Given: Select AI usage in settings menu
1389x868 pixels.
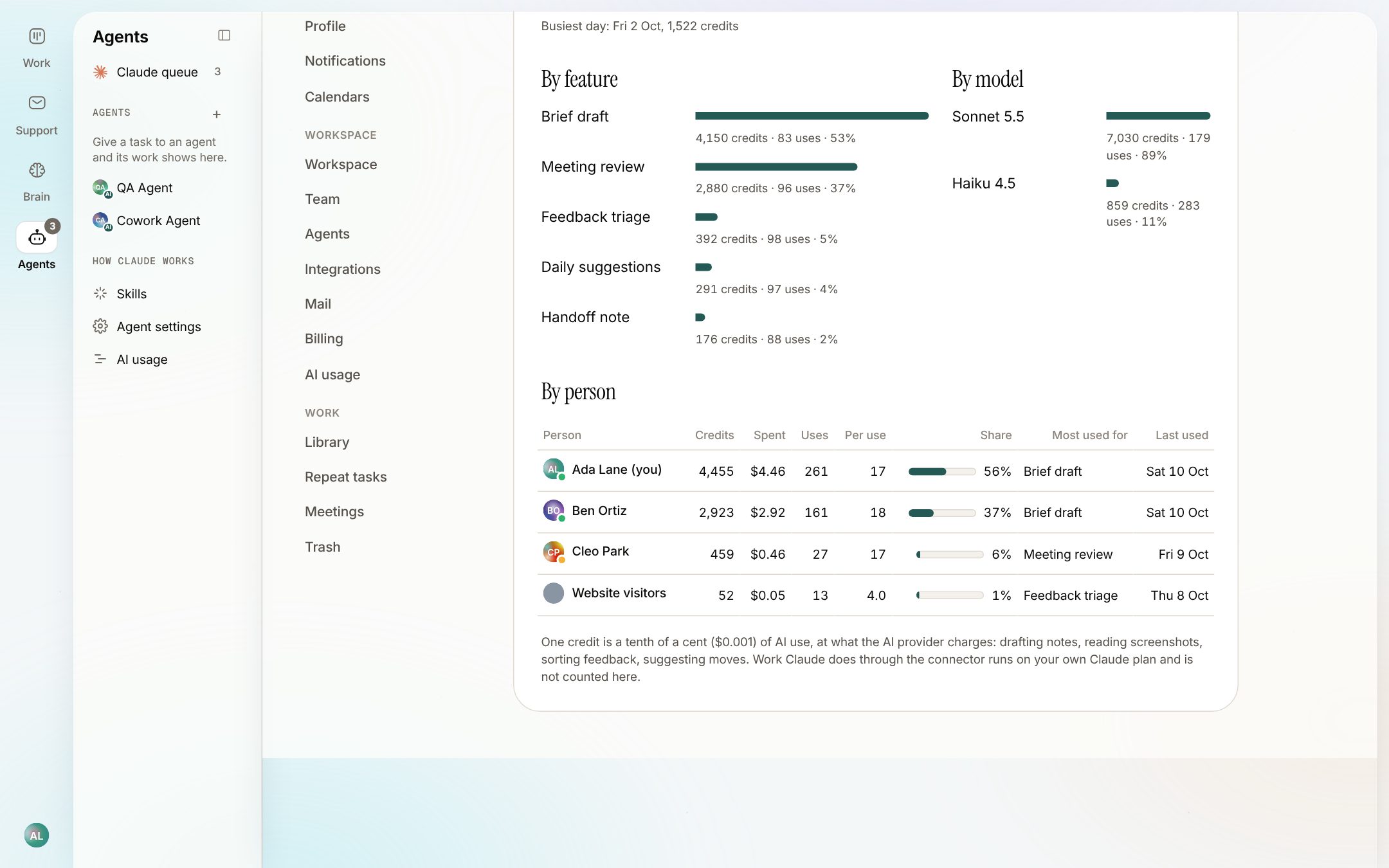Looking at the screenshot, I should pyautogui.click(x=332, y=374).
